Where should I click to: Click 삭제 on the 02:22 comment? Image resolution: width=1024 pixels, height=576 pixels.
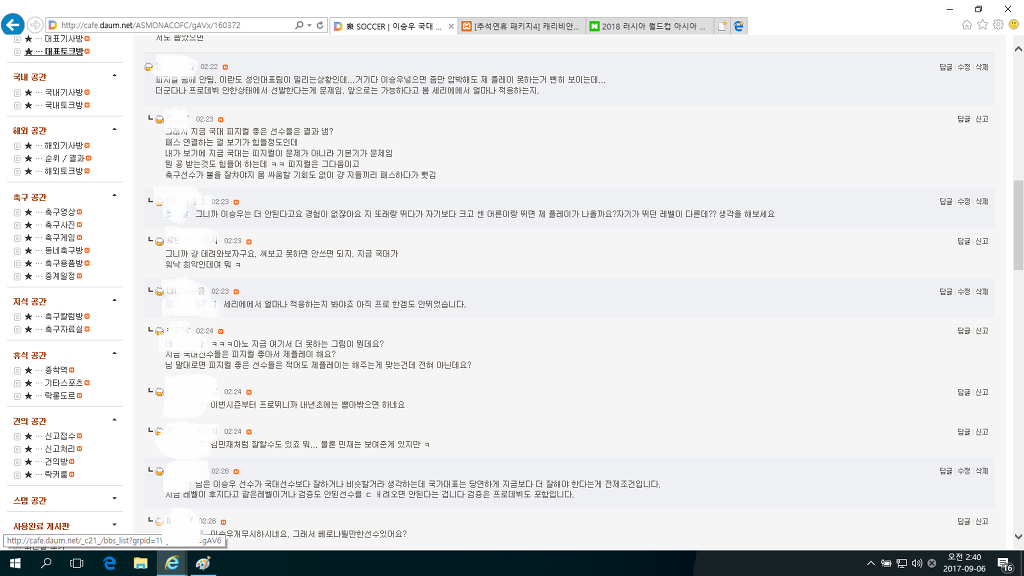point(982,67)
